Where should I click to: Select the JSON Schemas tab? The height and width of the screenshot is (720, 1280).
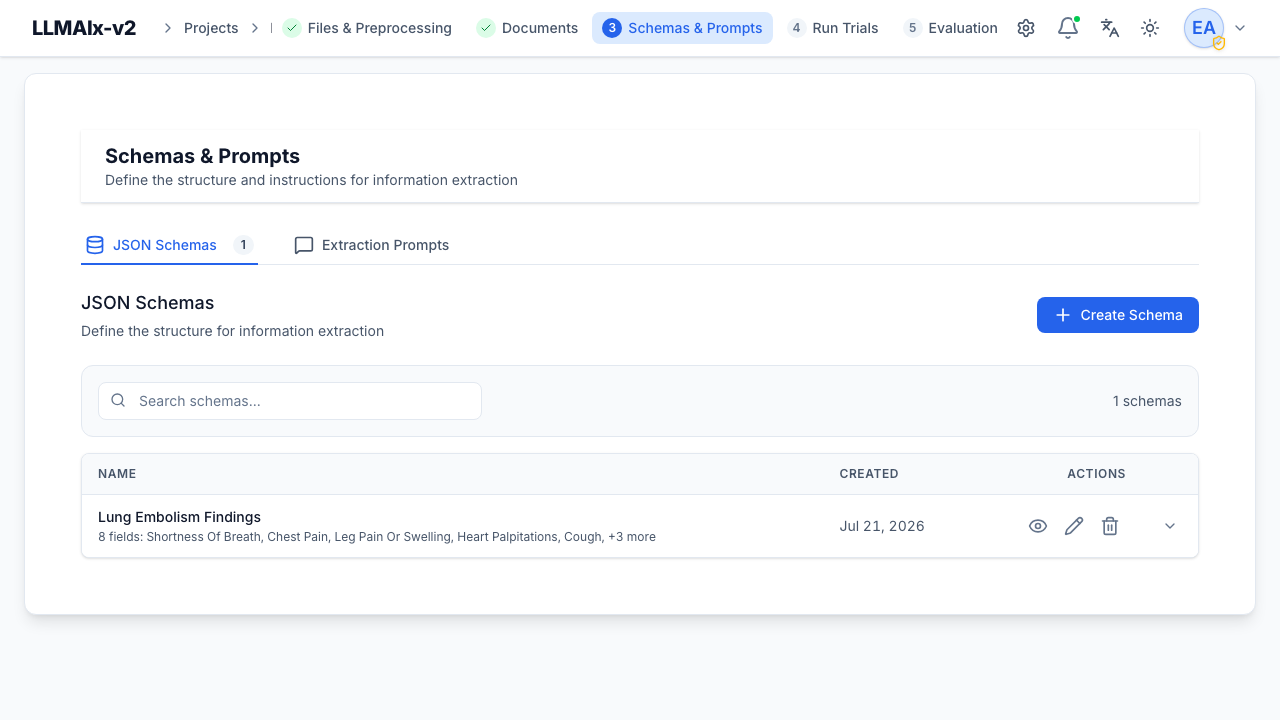169,245
